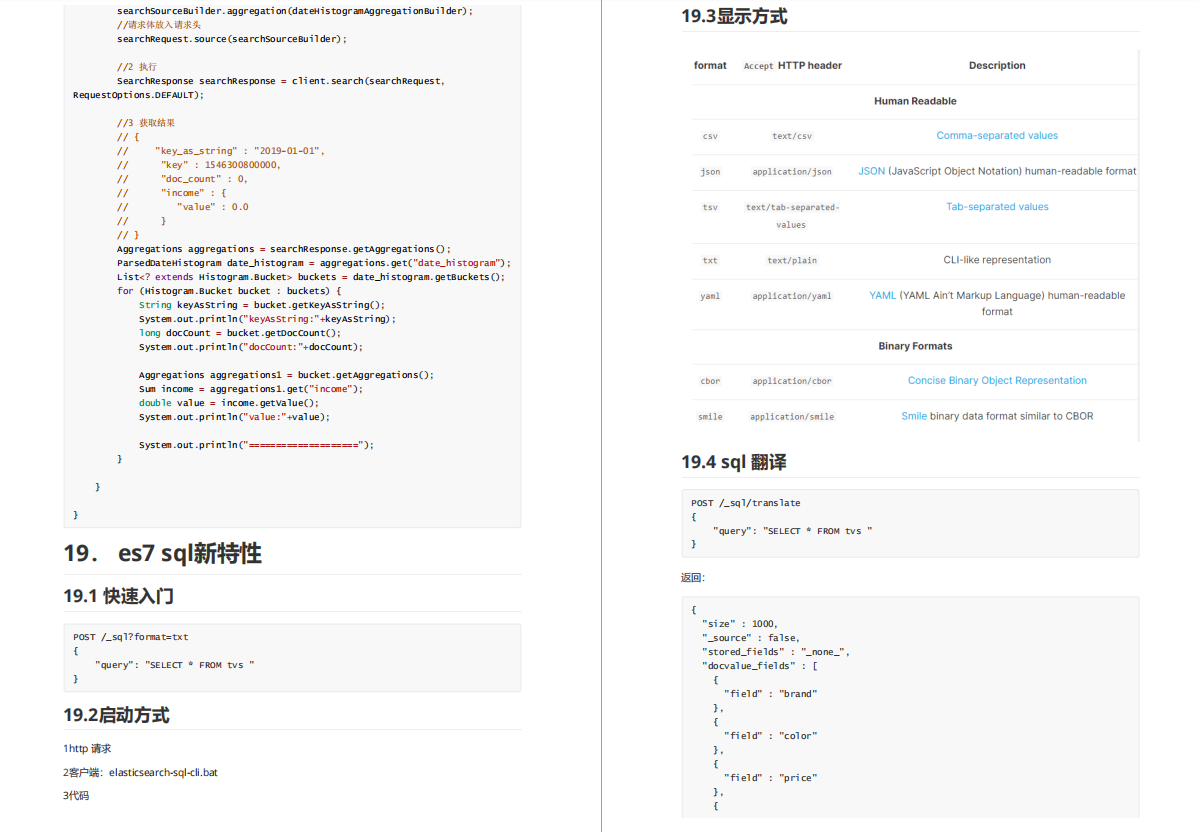This screenshot has width=1198, height=832.
Task: Click the 返回: label
Action: pos(693,578)
